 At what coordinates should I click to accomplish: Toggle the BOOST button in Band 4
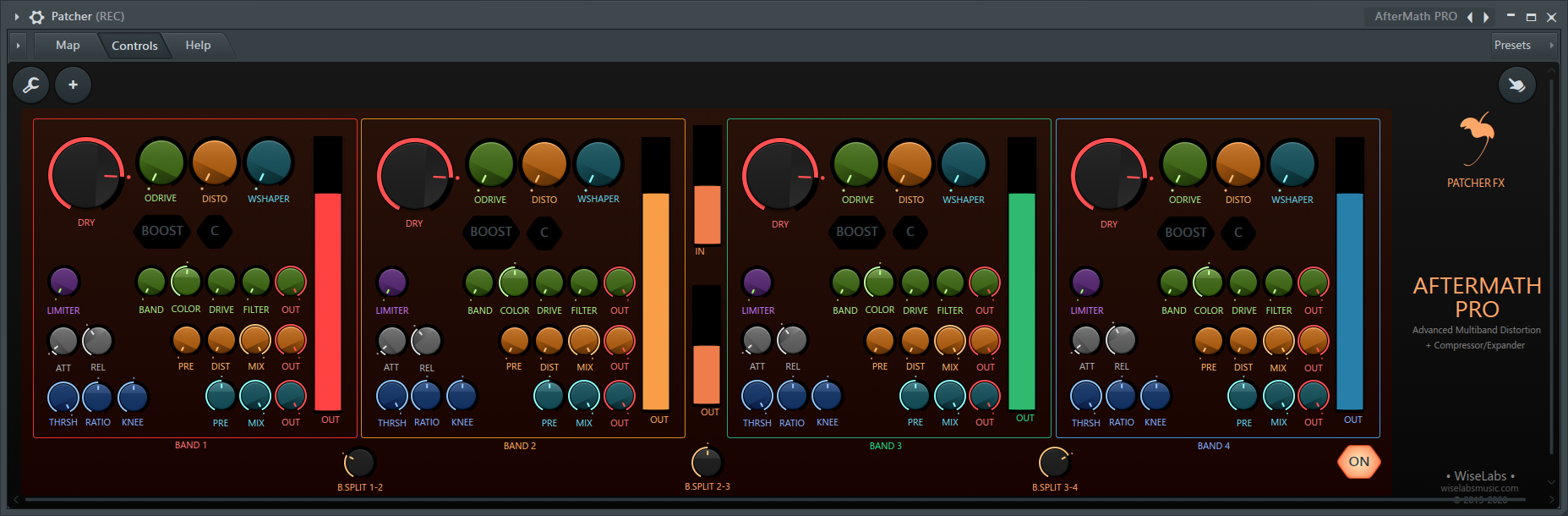coord(1186,233)
